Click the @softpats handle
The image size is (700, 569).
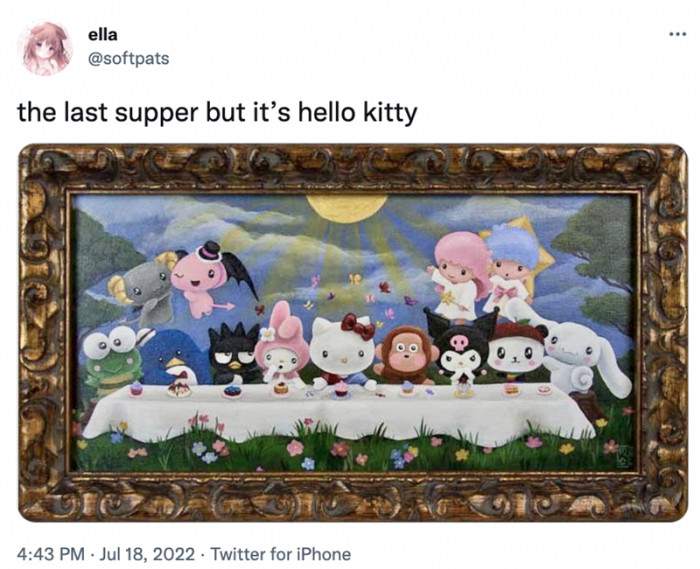(x=129, y=58)
